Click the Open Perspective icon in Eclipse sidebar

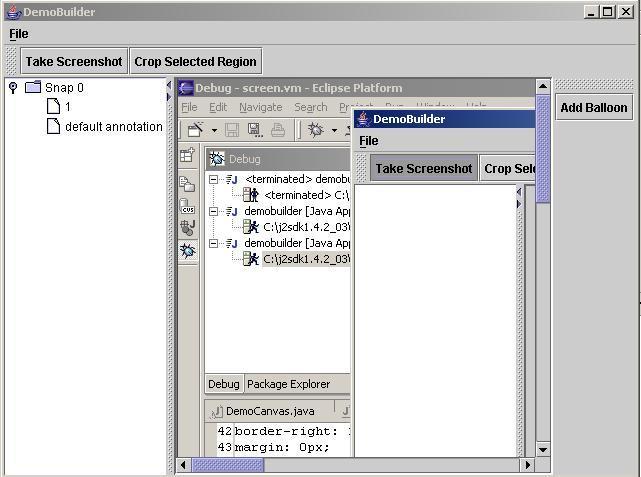(187, 155)
